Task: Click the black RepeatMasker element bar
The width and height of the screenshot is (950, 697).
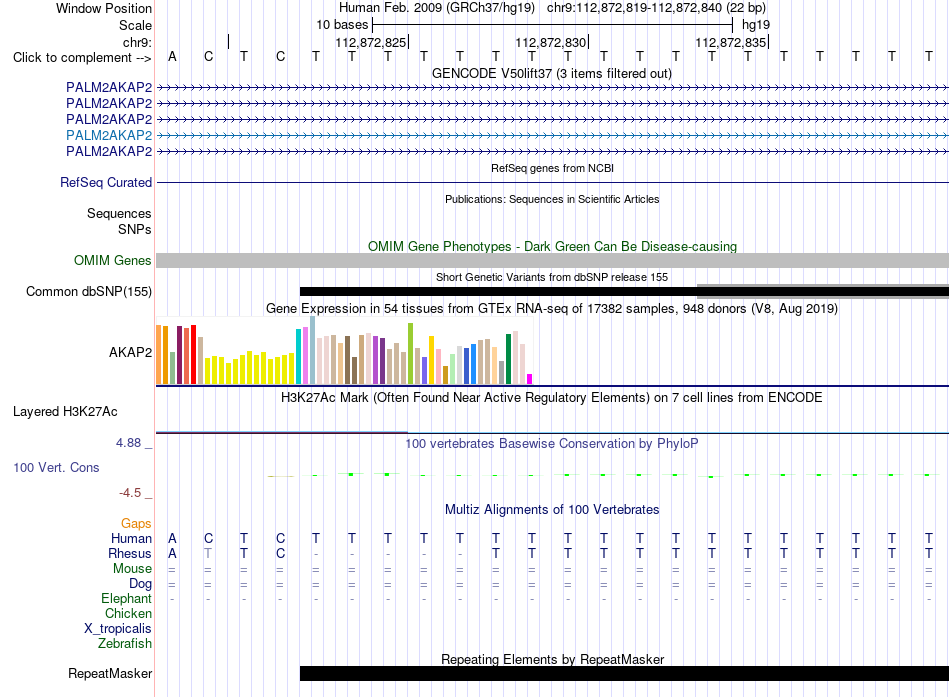Action: click(624, 673)
